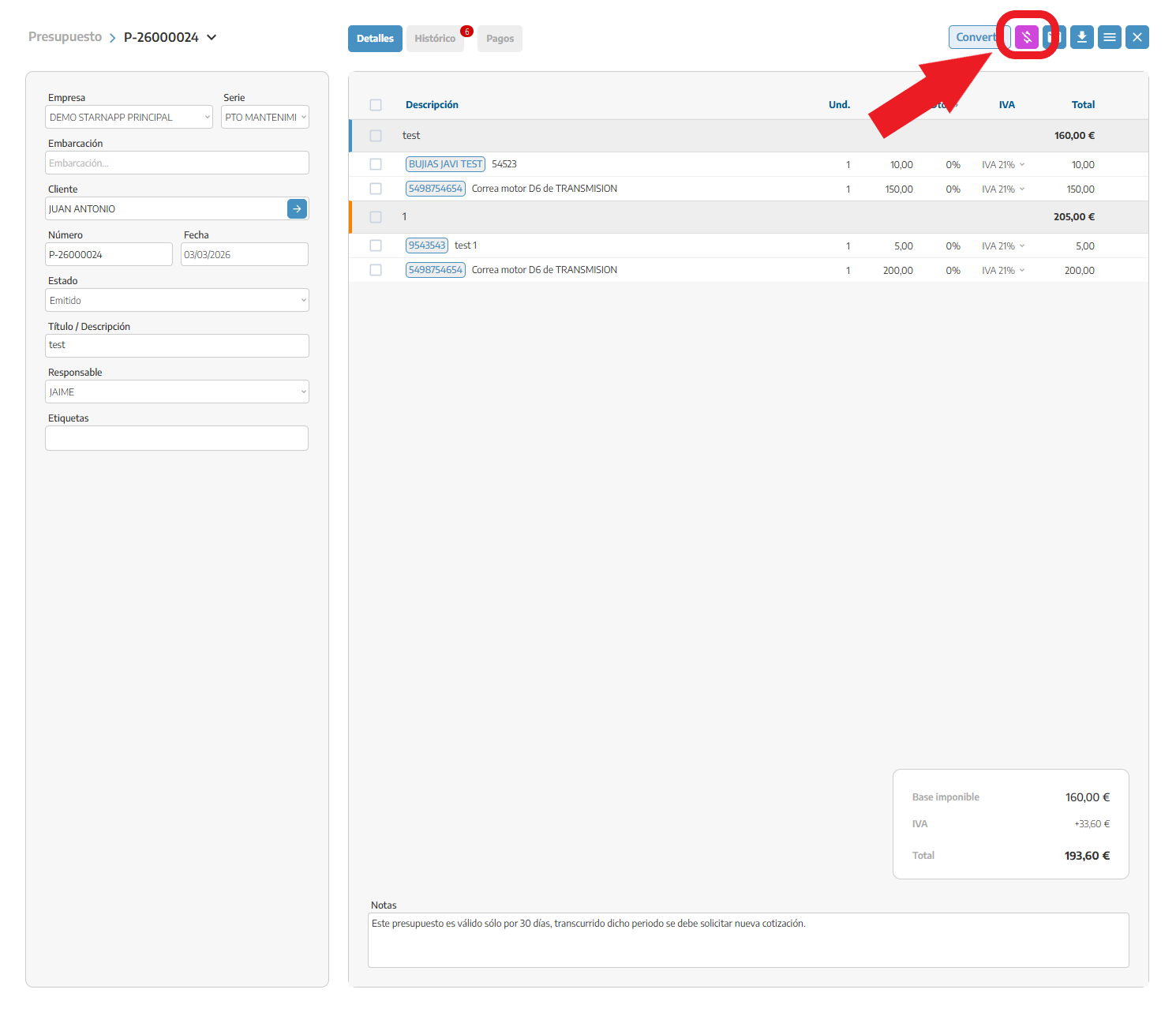Open the Estado Emitido dropdown
The height and width of the screenshot is (1012, 1176).
pyautogui.click(x=177, y=300)
